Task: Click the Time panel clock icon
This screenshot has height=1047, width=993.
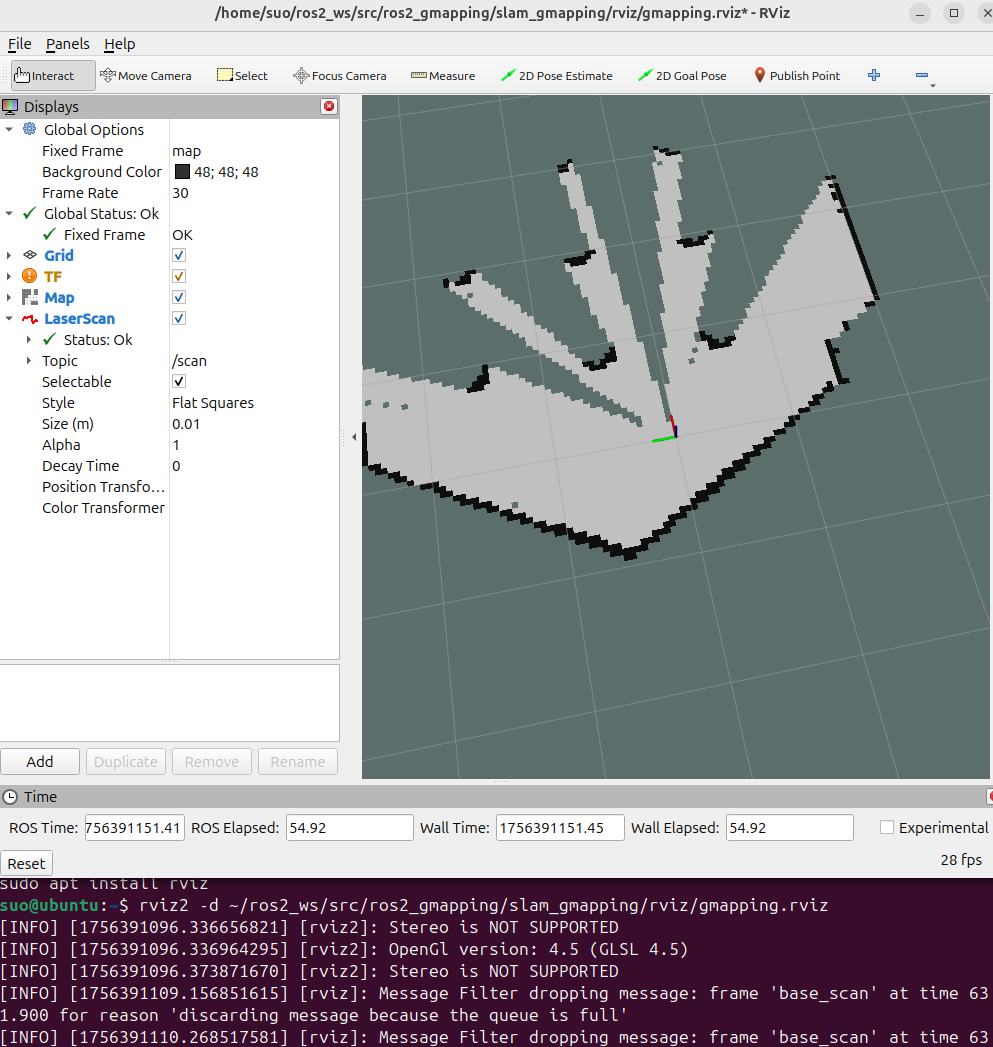Action: click(10, 797)
